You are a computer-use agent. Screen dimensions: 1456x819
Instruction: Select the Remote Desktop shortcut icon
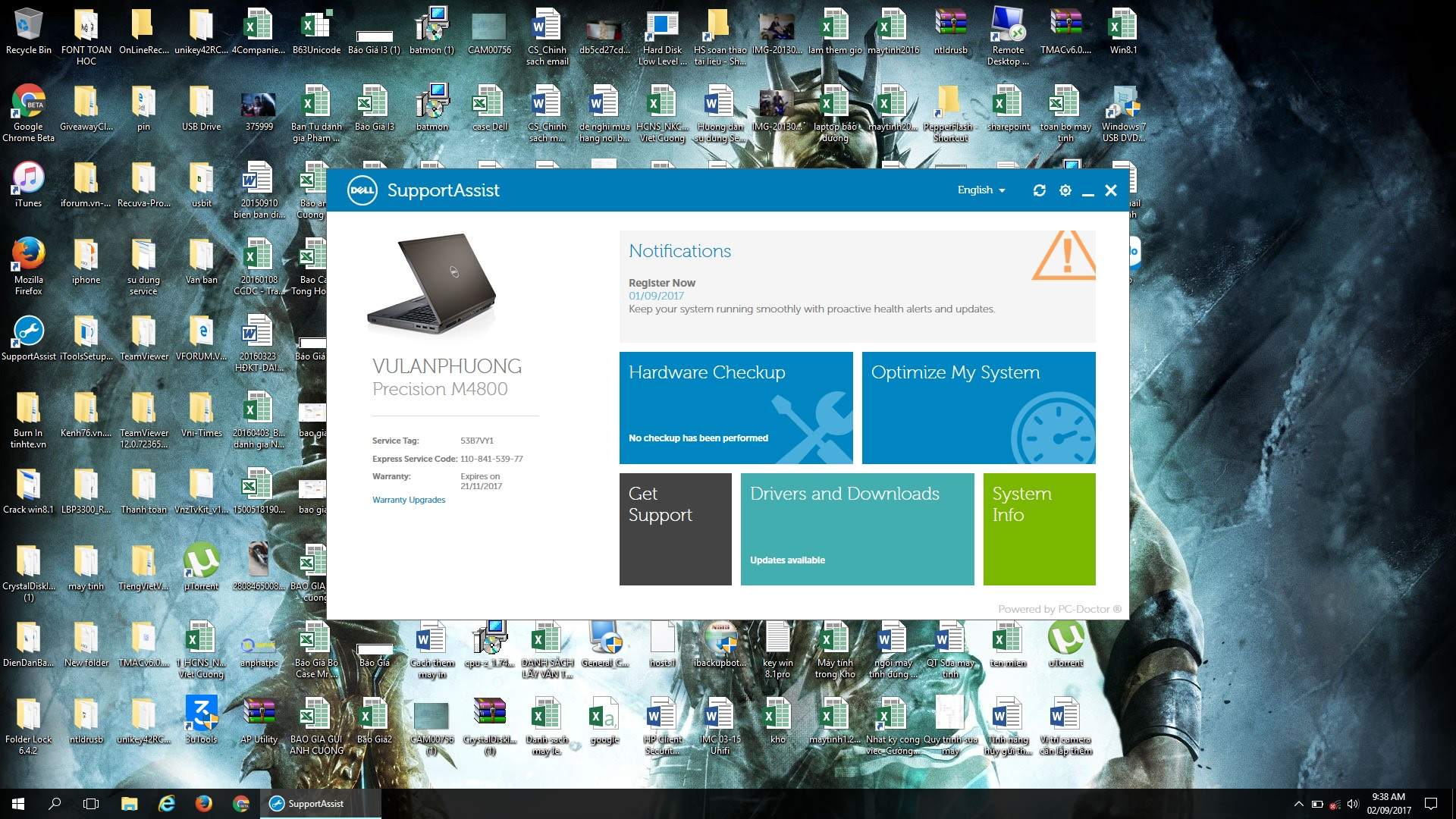pyautogui.click(x=1008, y=36)
